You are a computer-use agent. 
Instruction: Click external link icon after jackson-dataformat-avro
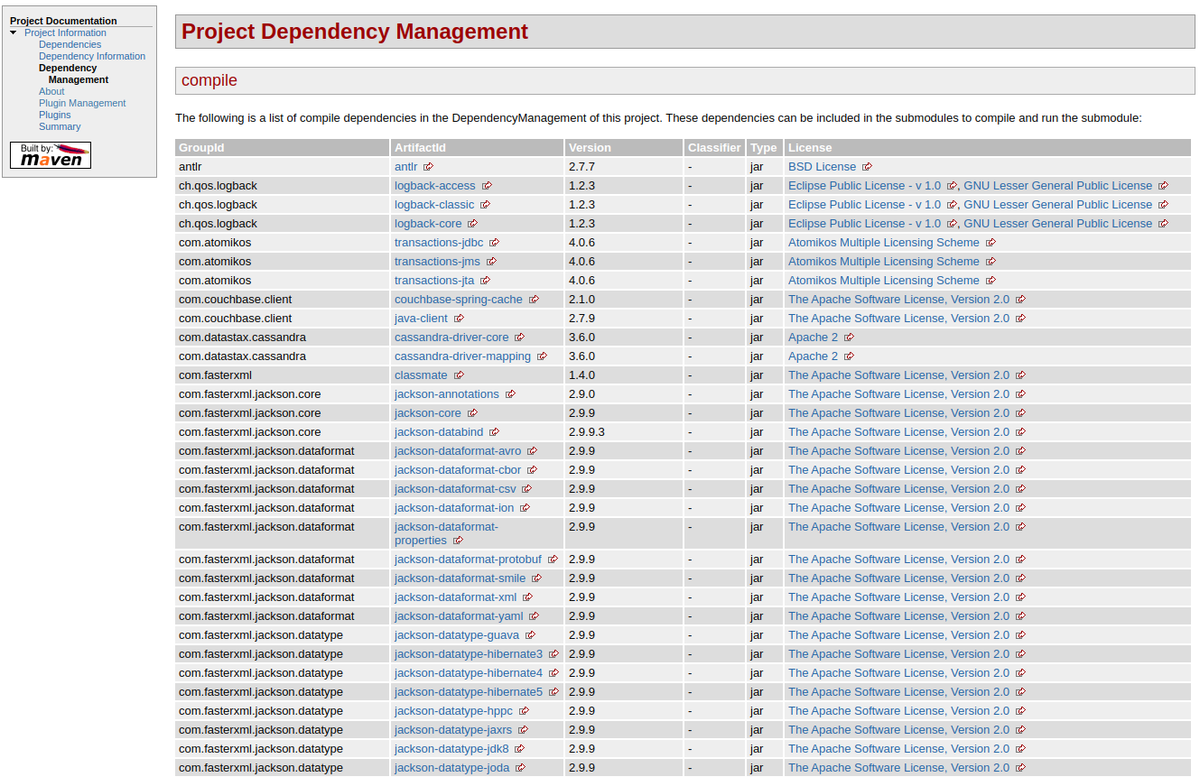[532, 452]
